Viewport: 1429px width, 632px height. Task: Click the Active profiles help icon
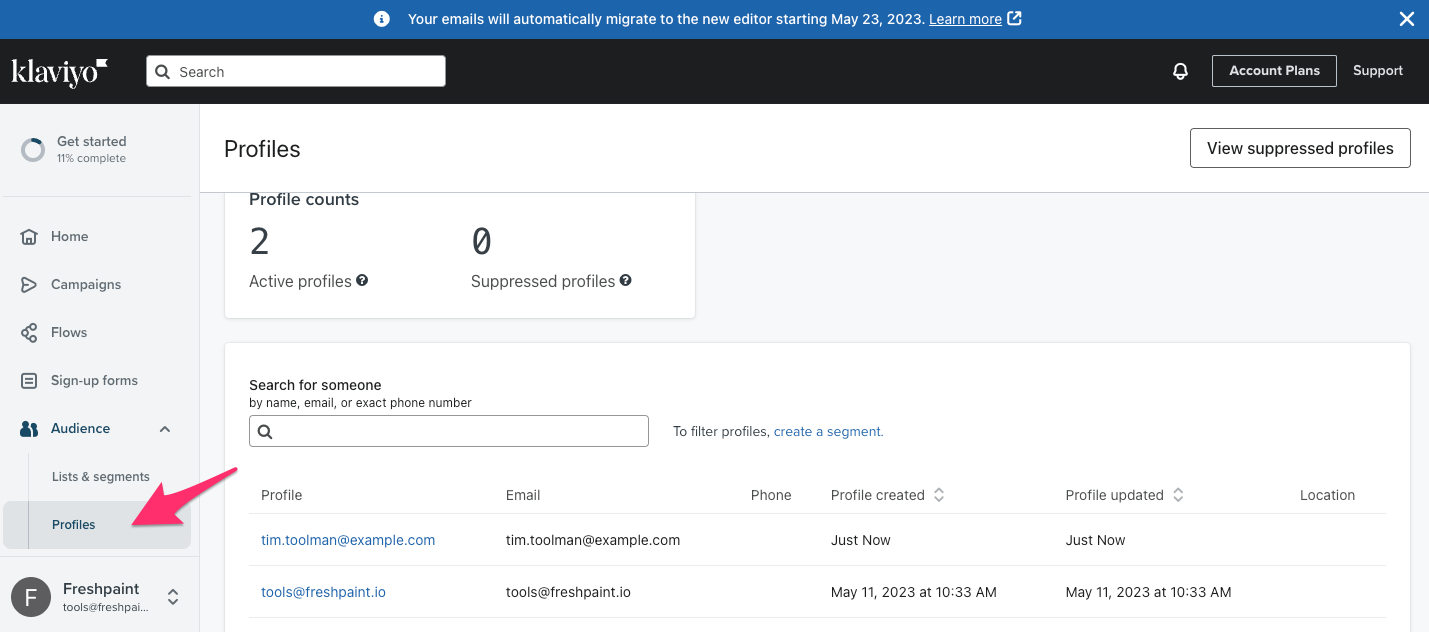(x=362, y=281)
